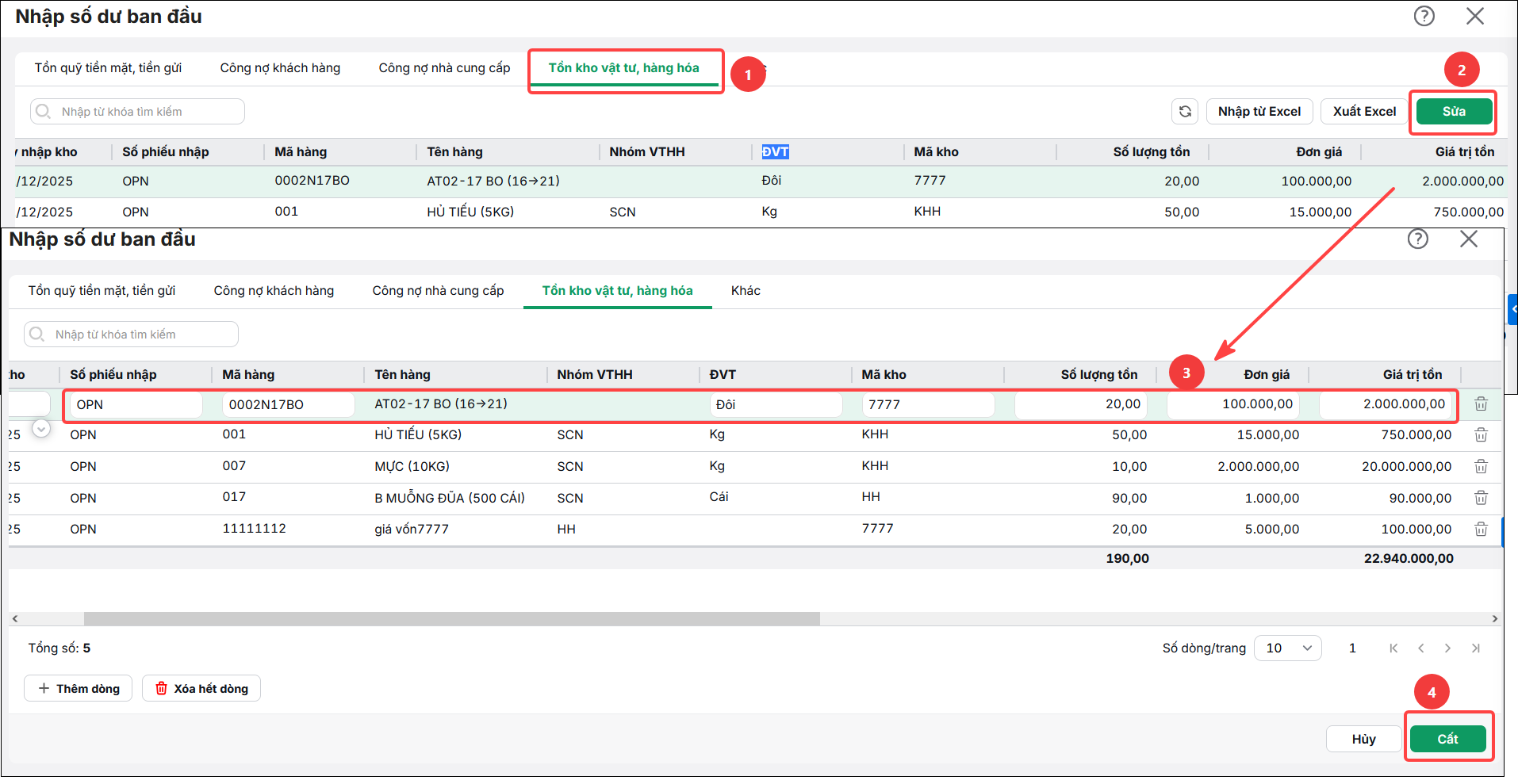Switch to the Khác tab

pos(746,291)
